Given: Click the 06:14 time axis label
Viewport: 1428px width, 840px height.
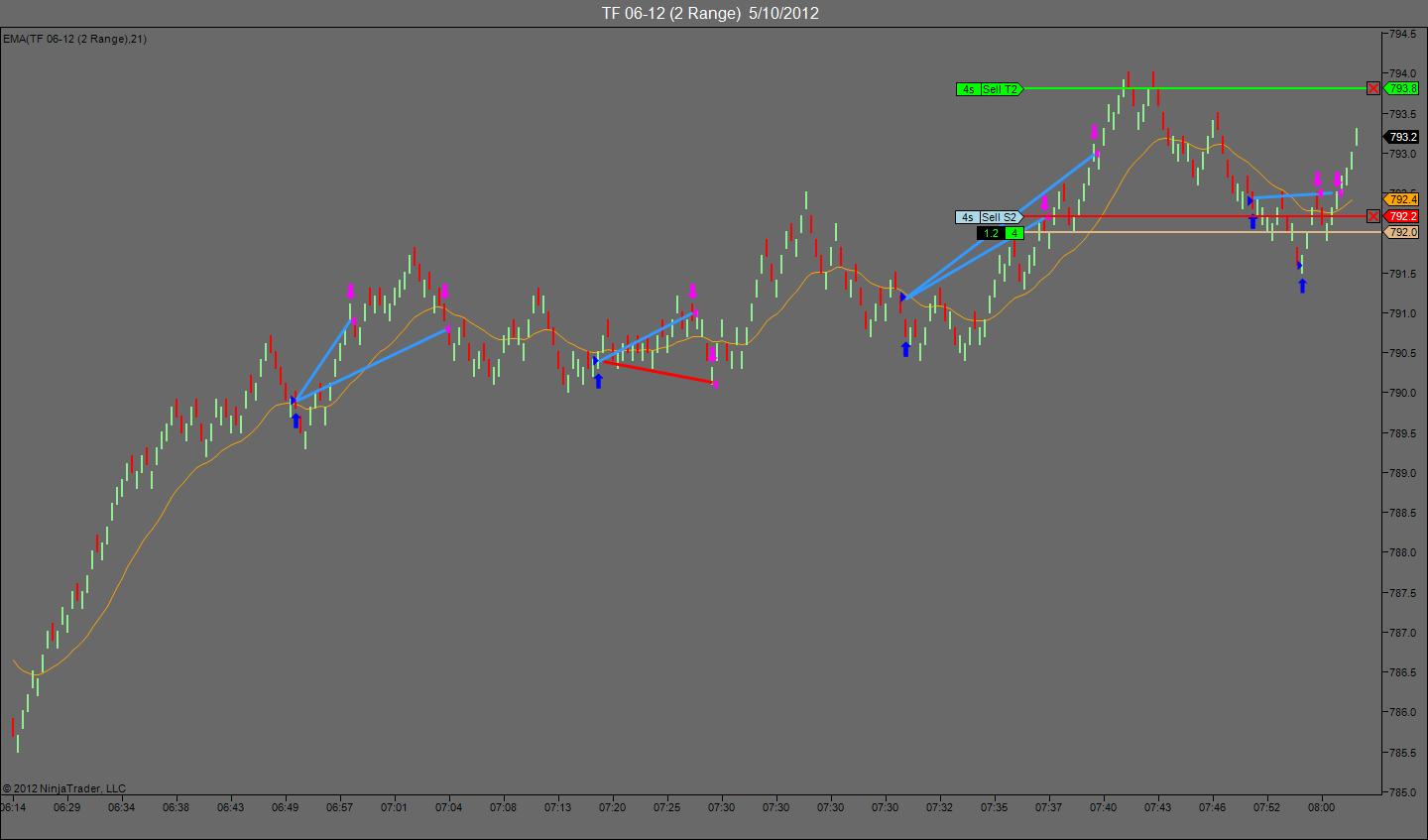Looking at the screenshot, I should (x=14, y=807).
